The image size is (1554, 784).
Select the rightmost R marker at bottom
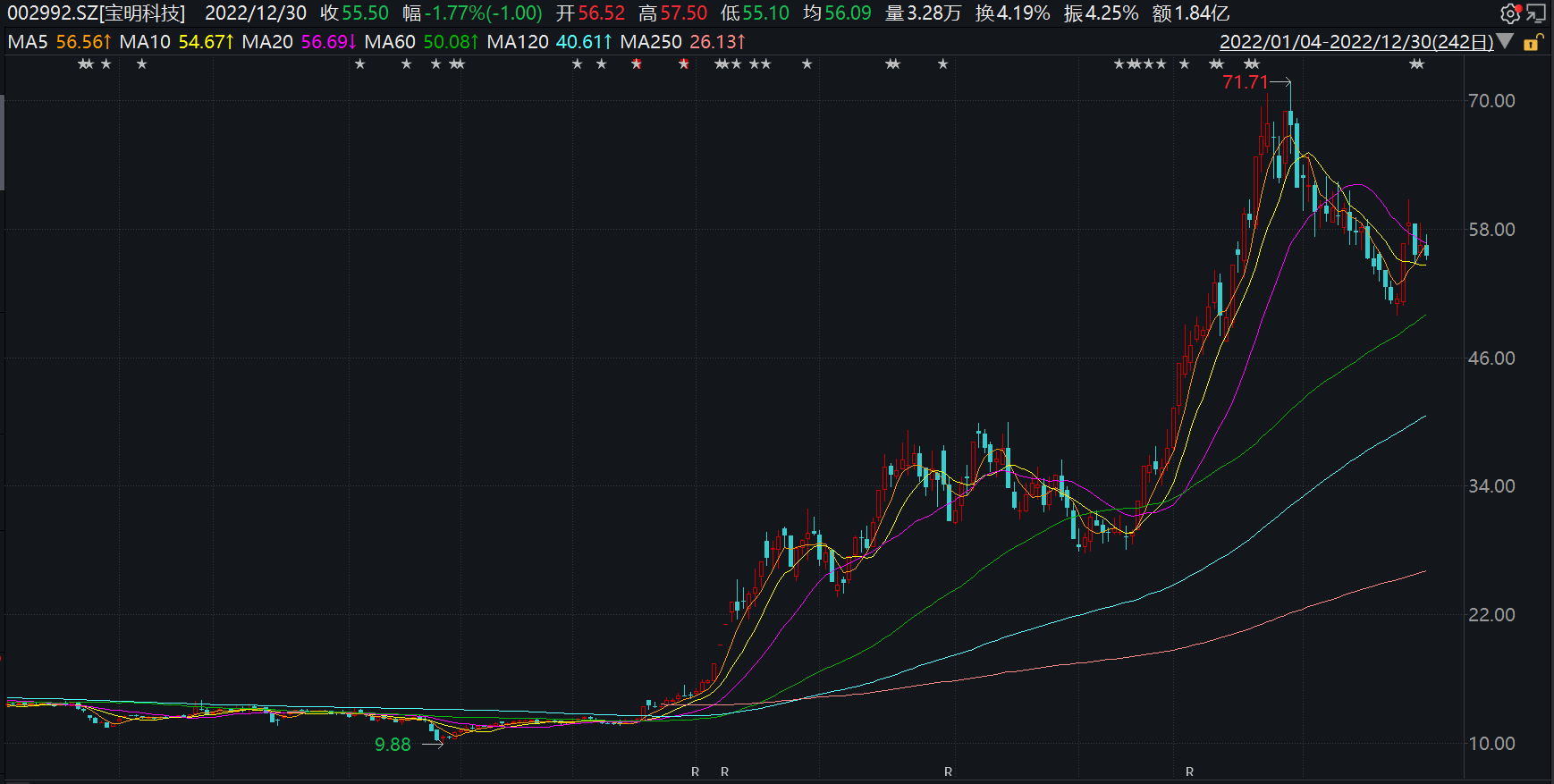[x=1189, y=771]
